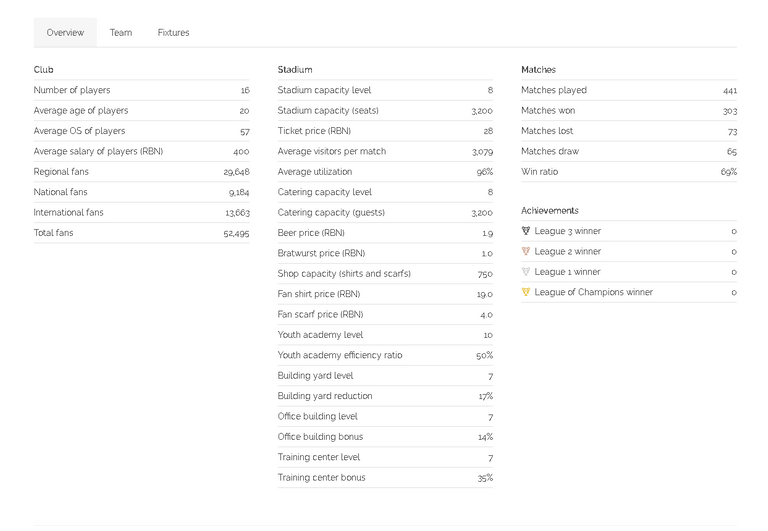Click the Office building bonus value 14%
The height and width of the screenshot is (531, 768).
tap(486, 437)
